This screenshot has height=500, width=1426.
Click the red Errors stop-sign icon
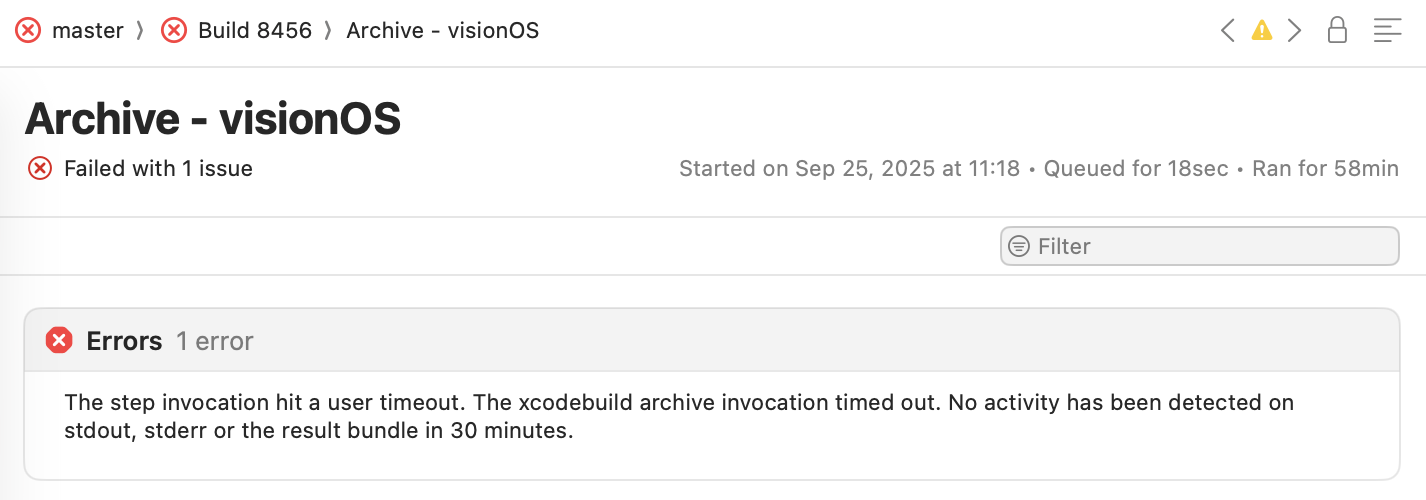pos(59,341)
